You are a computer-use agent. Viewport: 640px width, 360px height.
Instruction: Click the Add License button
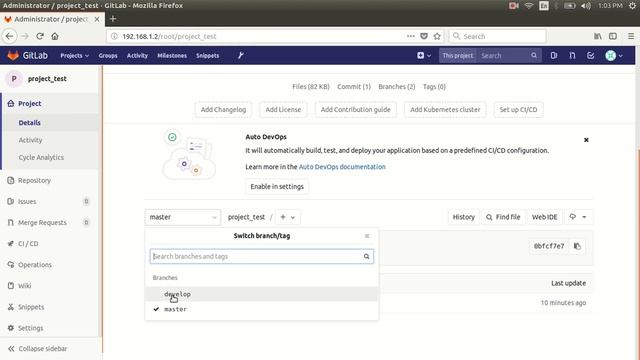coord(283,109)
